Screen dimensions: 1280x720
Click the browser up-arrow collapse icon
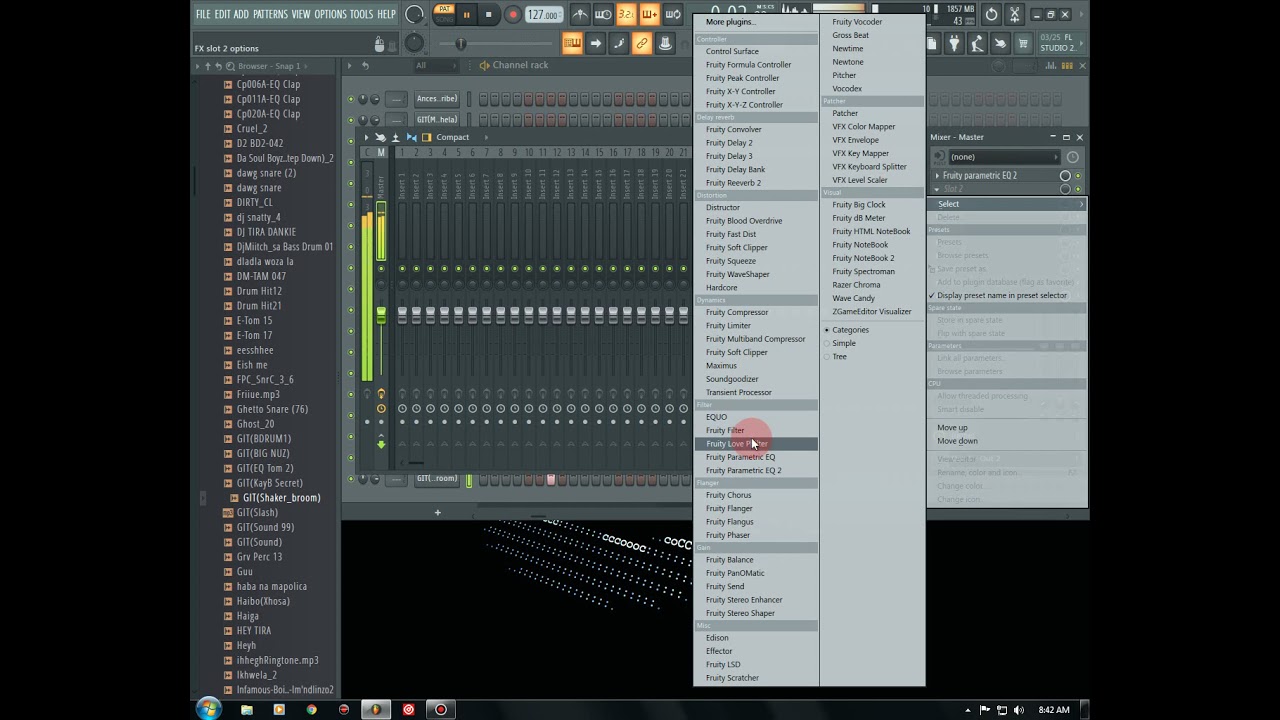(x=208, y=65)
